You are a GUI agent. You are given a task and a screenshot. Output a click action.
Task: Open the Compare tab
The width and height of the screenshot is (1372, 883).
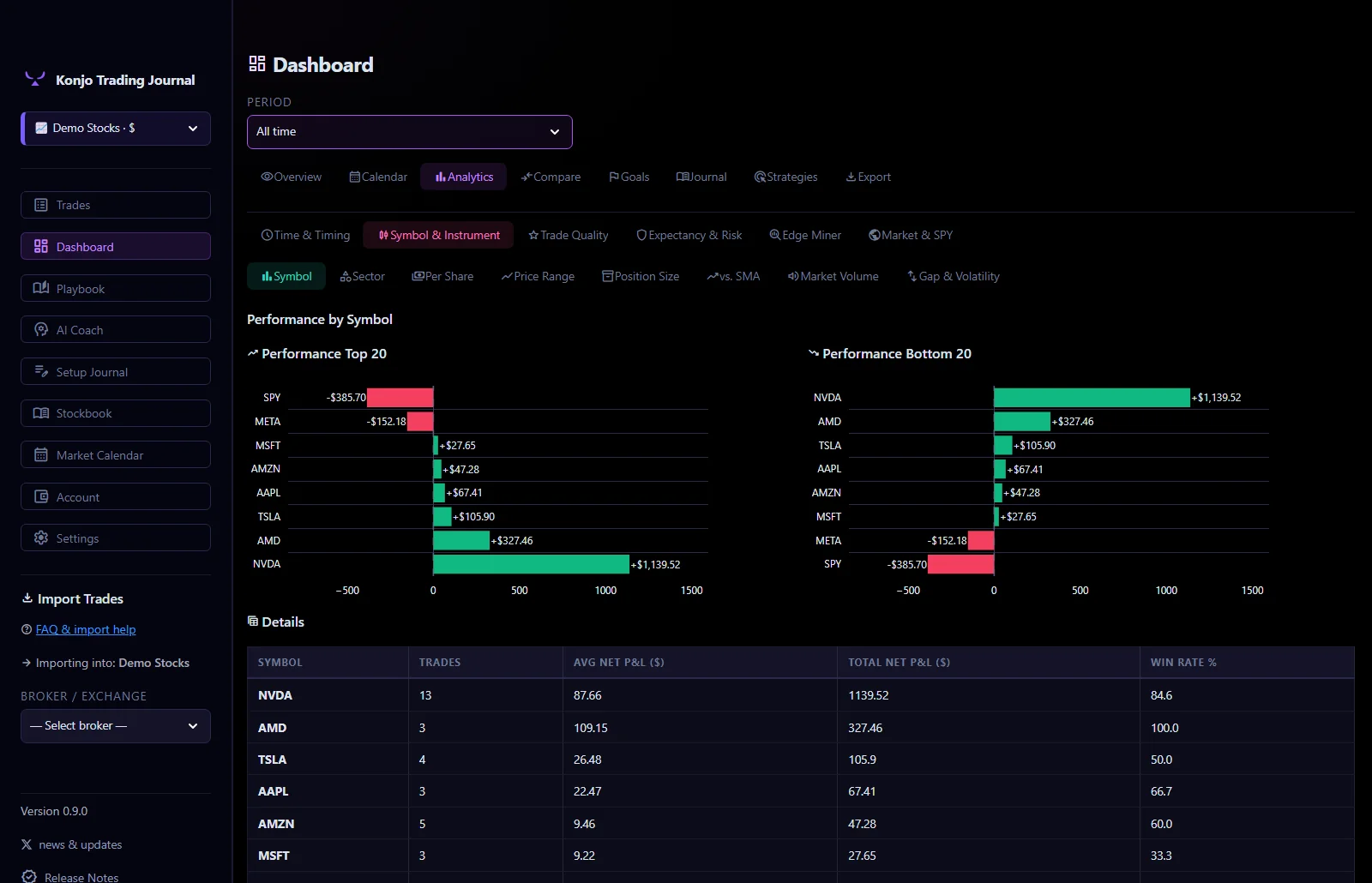[551, 177]
